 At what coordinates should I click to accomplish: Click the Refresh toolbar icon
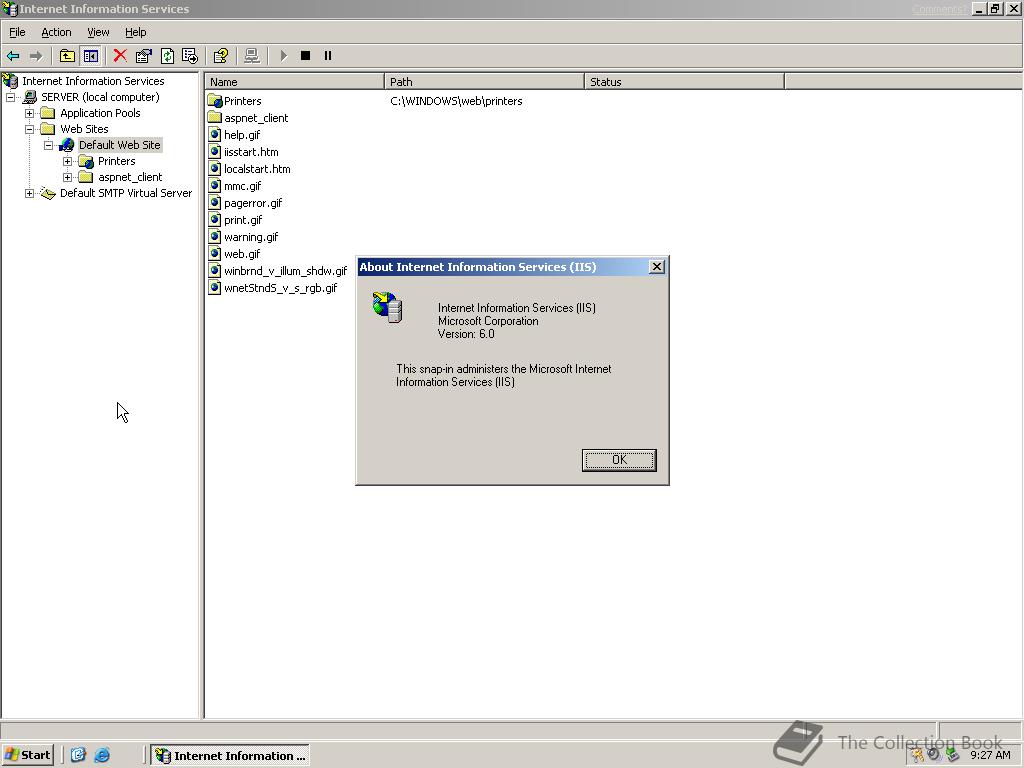pyautogui.click(x=167, y=56)
